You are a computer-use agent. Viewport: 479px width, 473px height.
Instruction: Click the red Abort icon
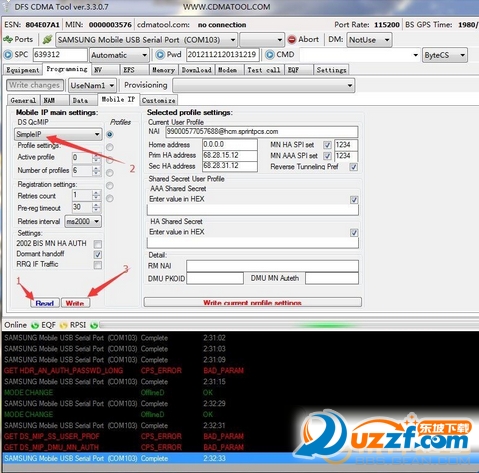pos(292,40)
